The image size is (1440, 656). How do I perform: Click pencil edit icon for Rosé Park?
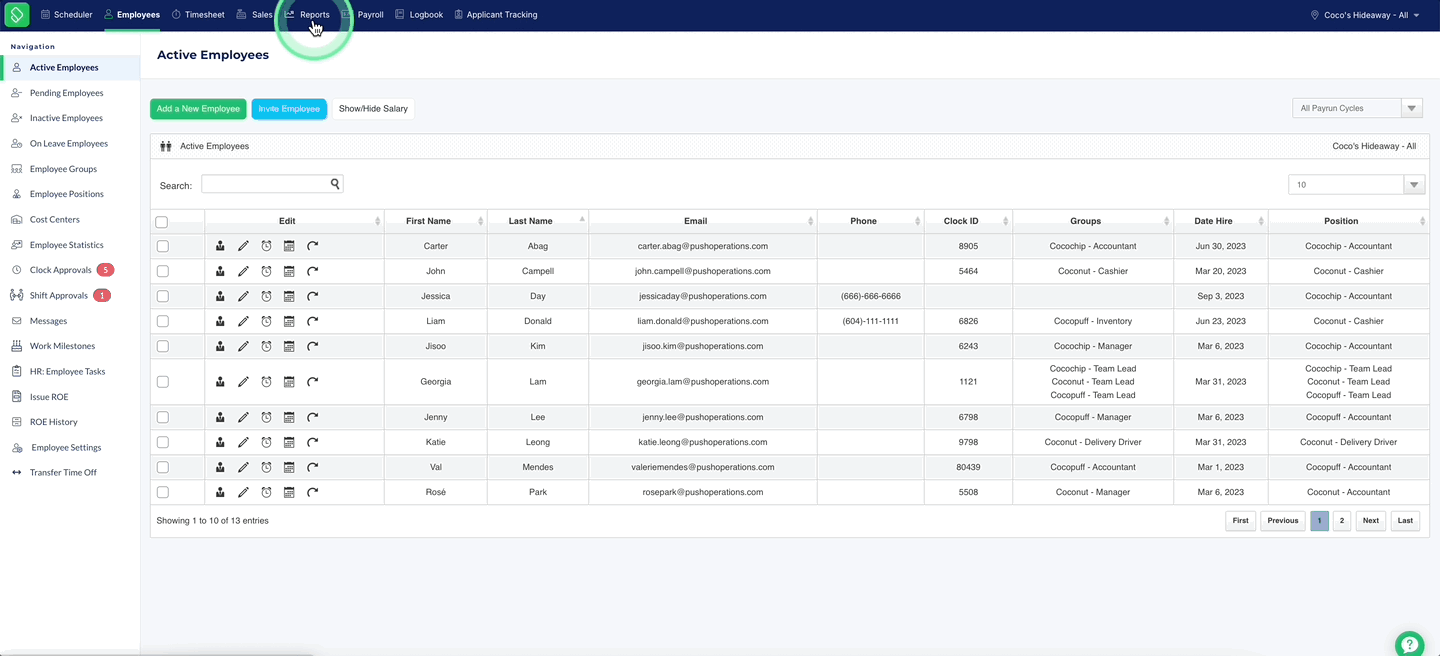[x=243, y=492]
